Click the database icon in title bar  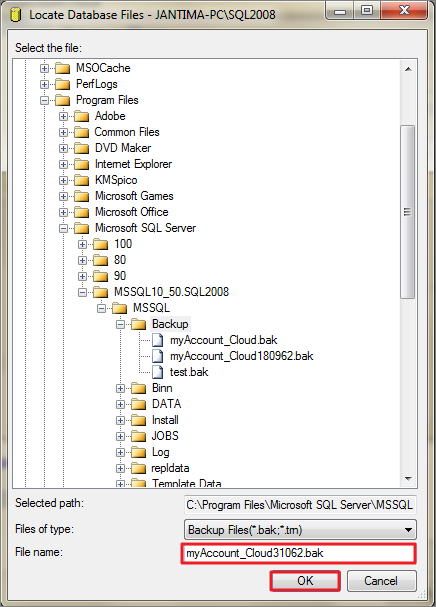point(15,15)
